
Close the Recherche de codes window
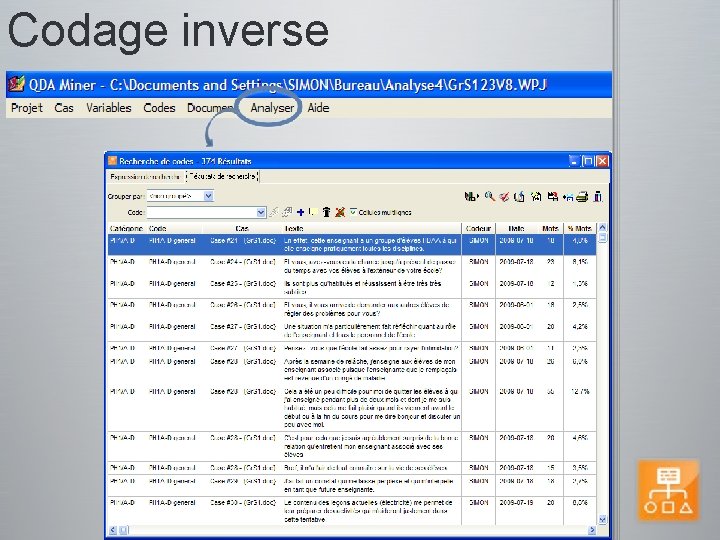point(602,161)
